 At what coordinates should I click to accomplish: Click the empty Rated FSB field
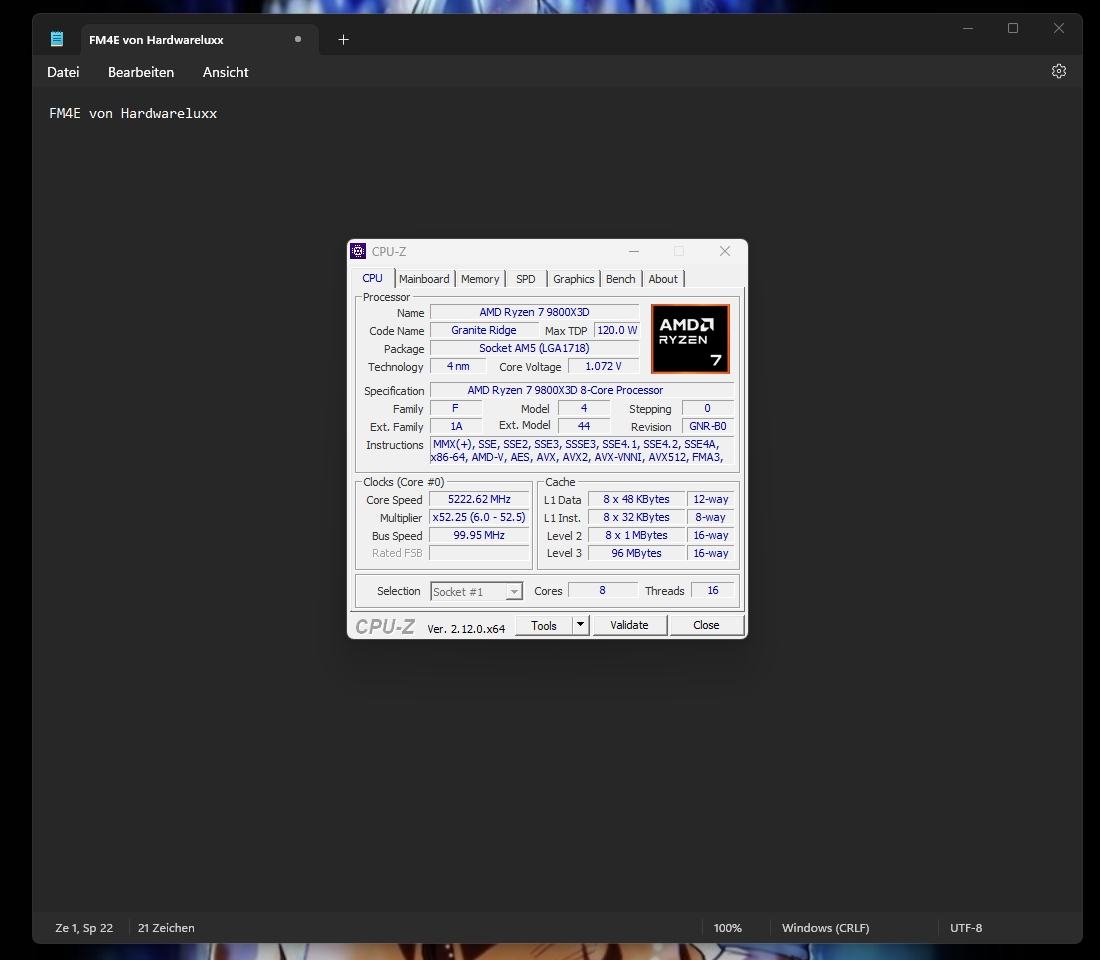(479, 553)
